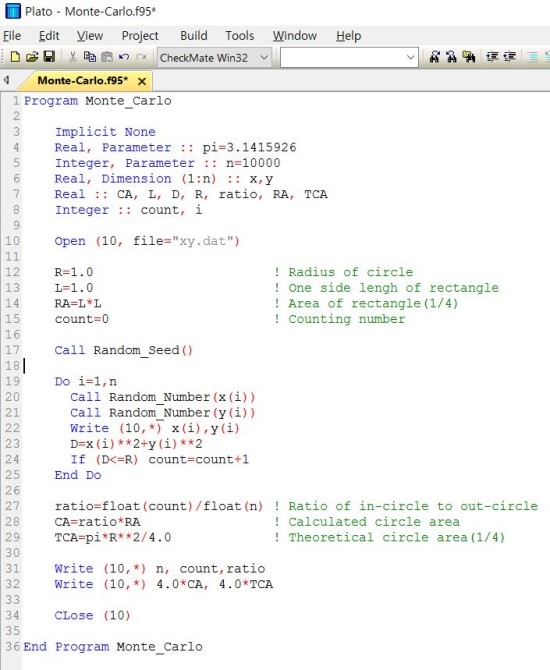Click on 'CLose (10)' statement
This screenshot has width=550, height=670.
(92, 616)
